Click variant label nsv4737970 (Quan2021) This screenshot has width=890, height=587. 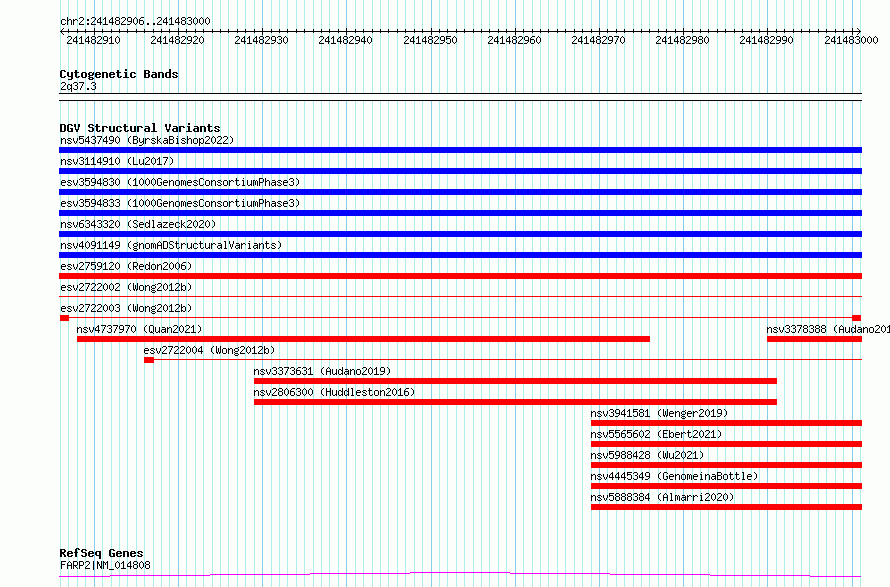[139, 329]
